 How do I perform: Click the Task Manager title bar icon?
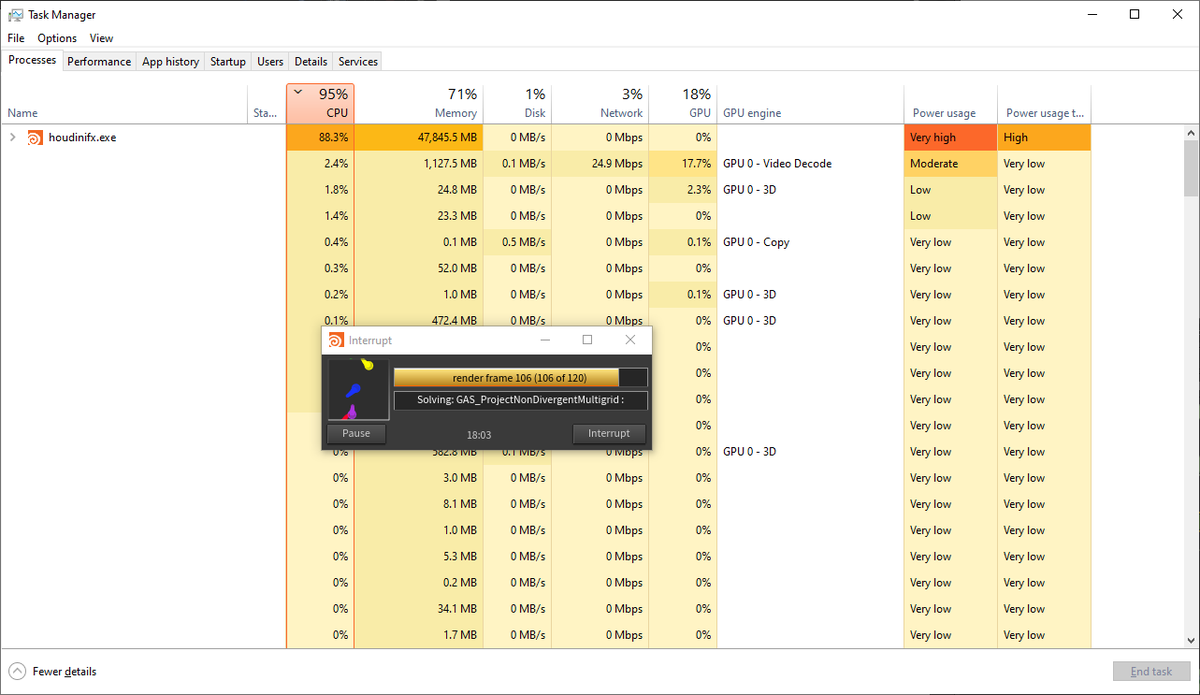click(x=16, y=15)
